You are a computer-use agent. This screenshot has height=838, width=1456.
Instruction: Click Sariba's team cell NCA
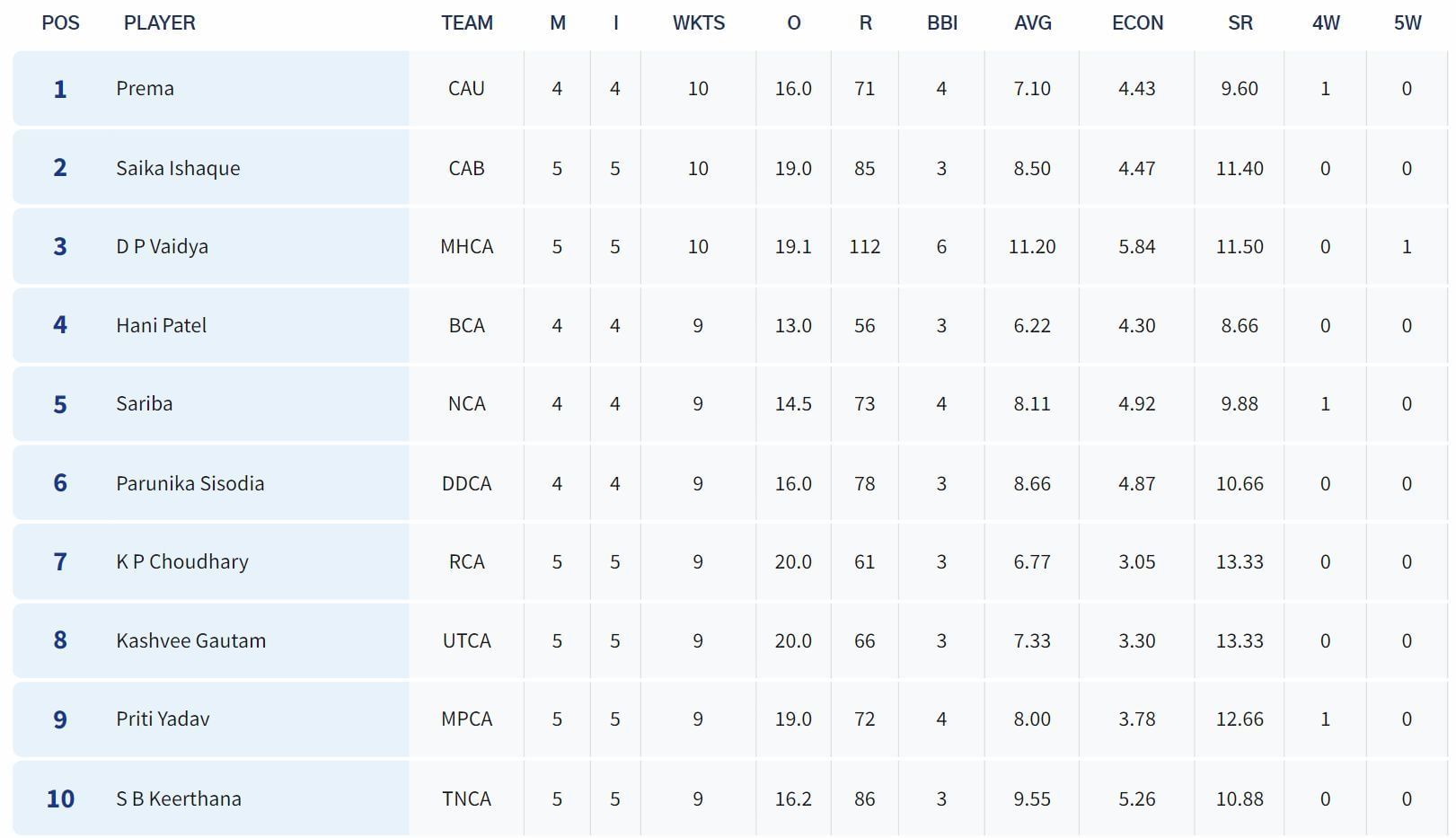[x=466, y=404]
